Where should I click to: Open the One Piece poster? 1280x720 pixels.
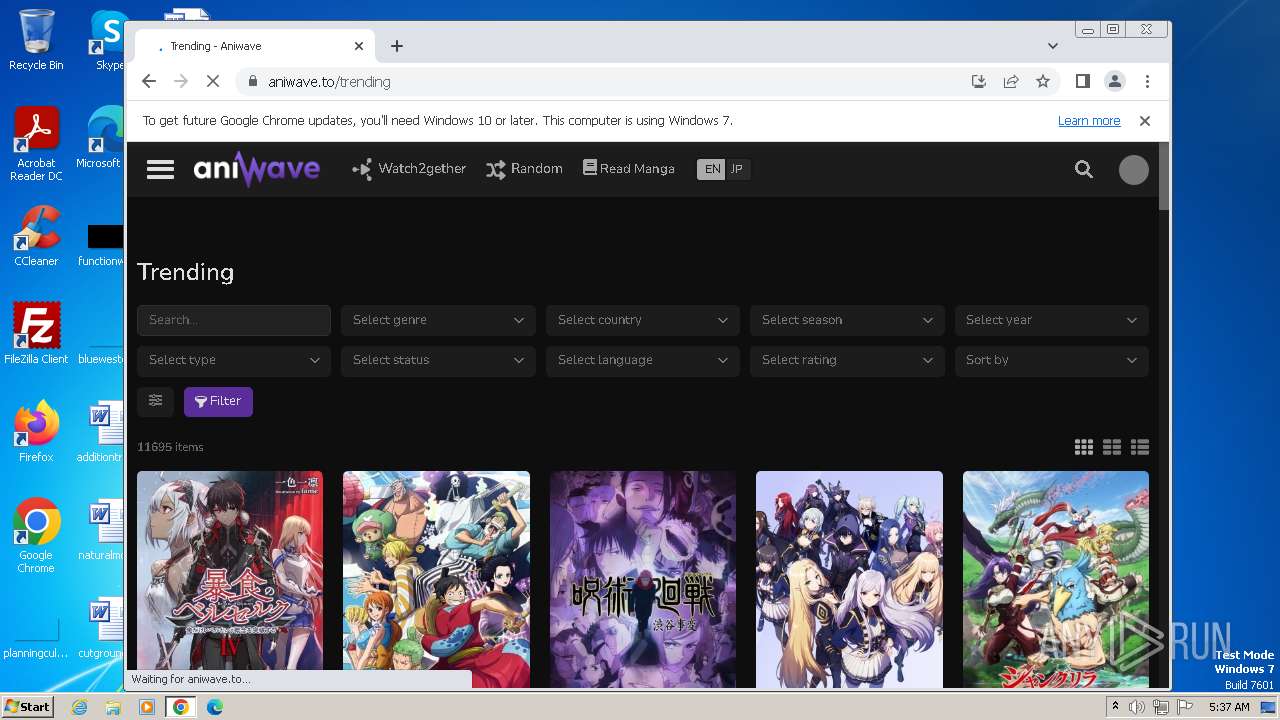click(x=436, y=579)
